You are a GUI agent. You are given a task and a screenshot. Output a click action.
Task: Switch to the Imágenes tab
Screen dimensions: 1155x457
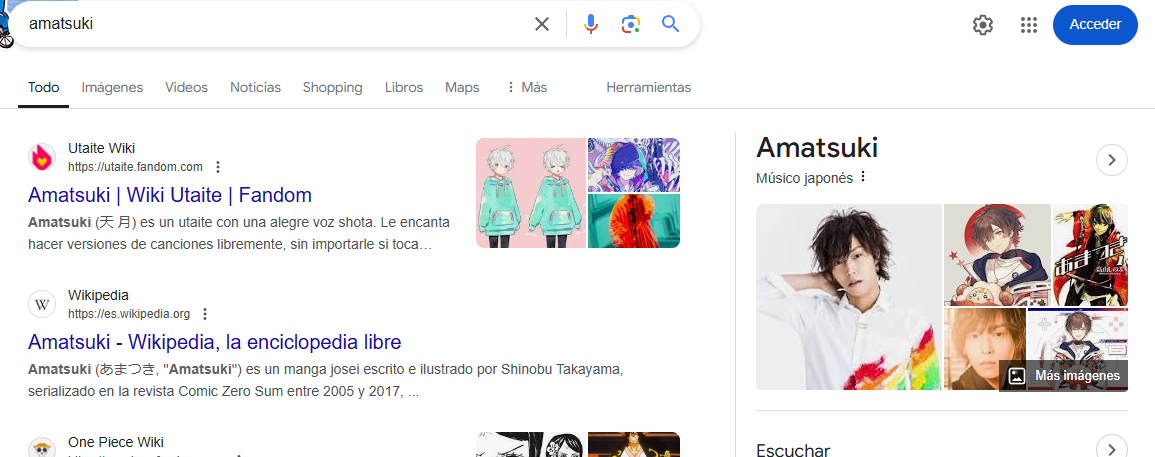(112, 88)
